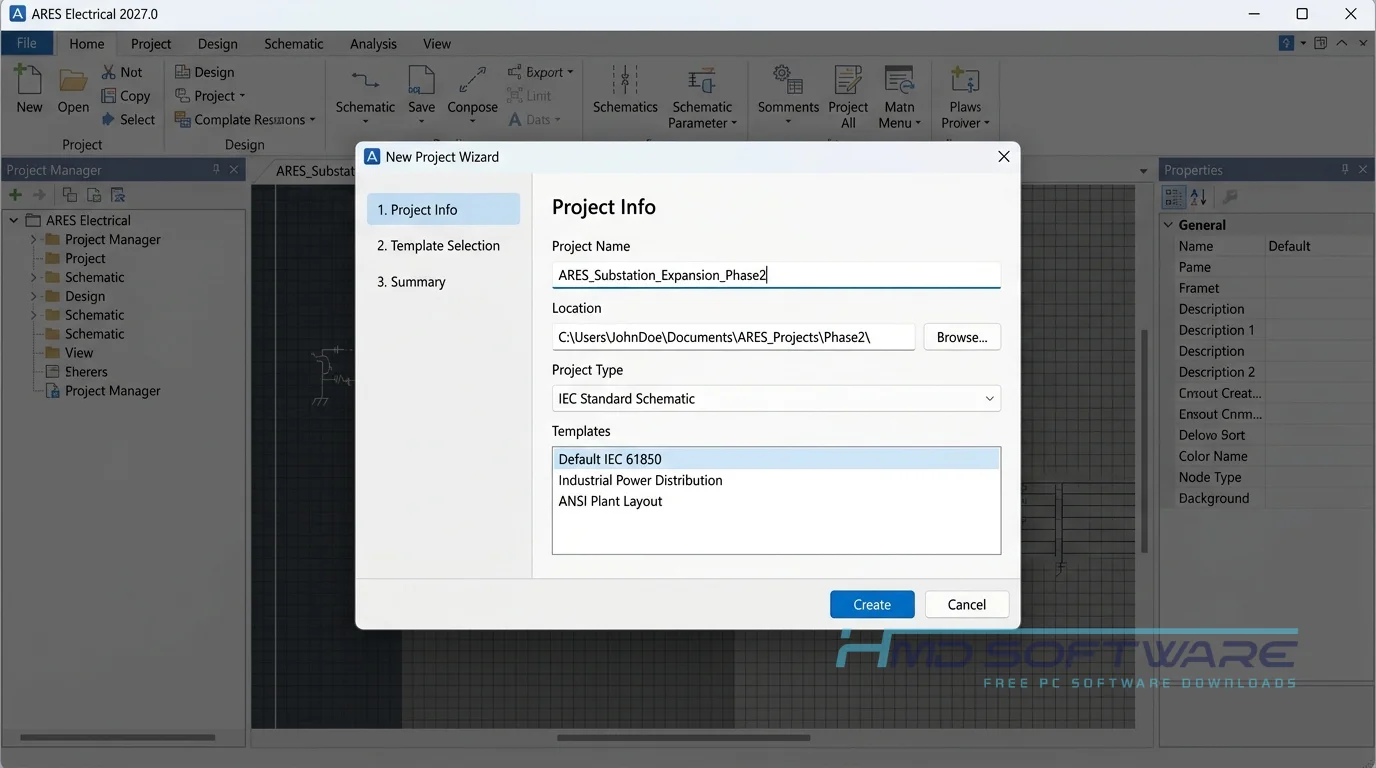Click the Location path field
Screen dimensions: 1376x768
(x=733, y=337)
